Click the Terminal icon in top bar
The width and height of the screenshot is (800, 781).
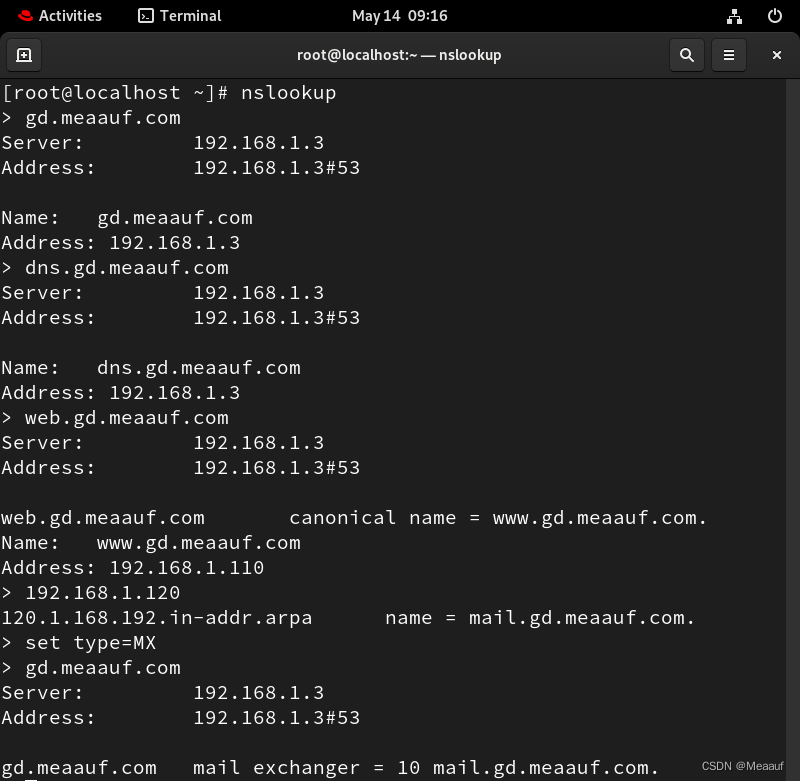(145, 16)
